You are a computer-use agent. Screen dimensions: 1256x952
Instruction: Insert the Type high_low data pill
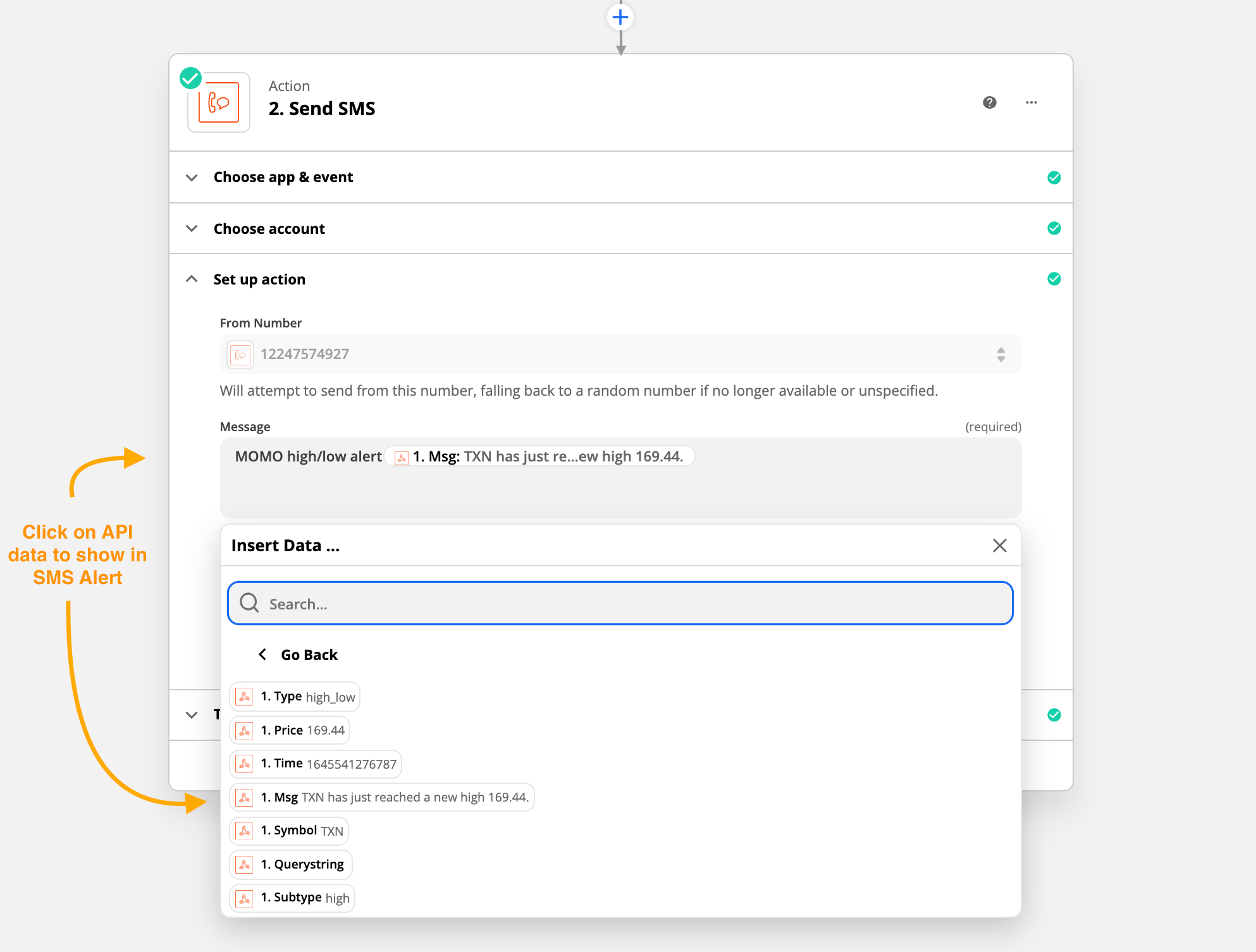tap(295, 697)
